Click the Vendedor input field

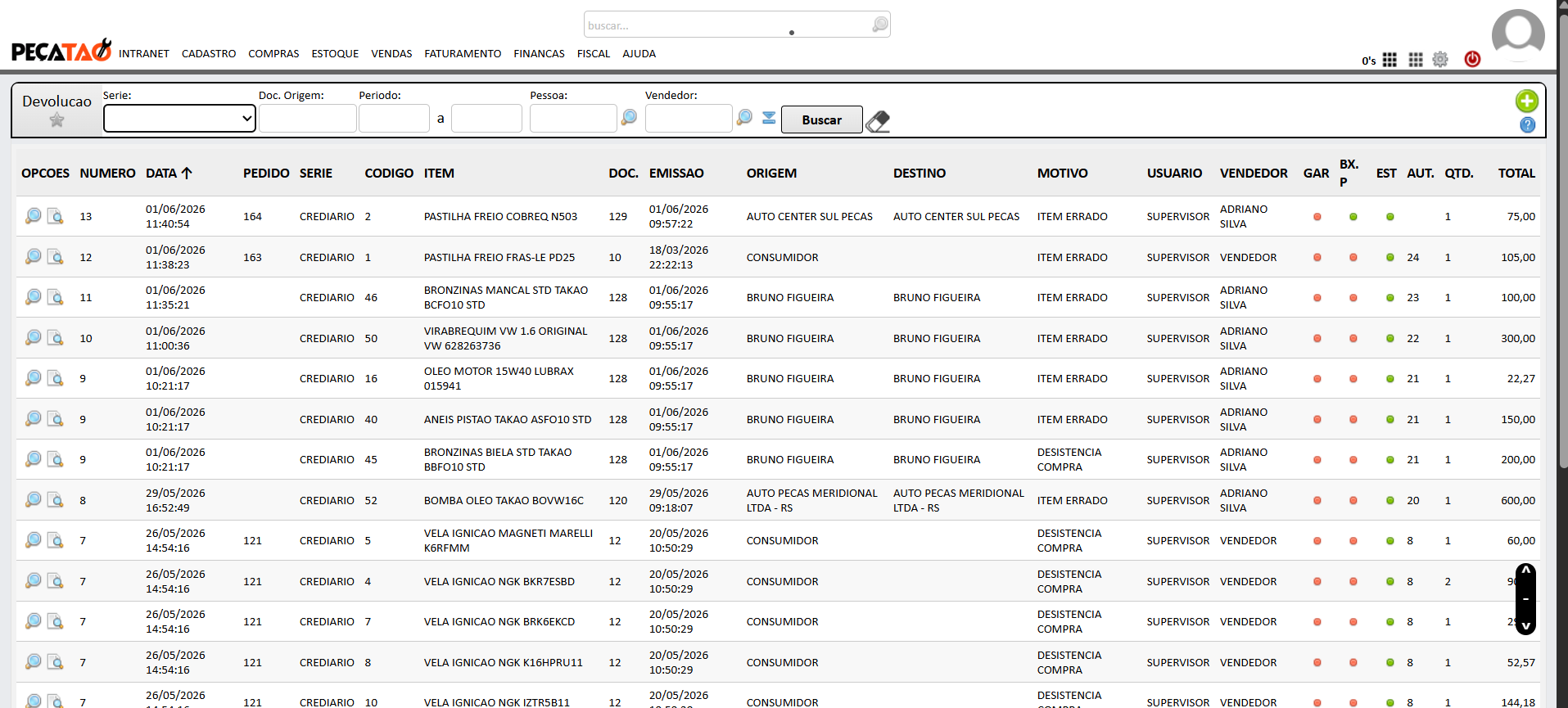coord(689,119)
